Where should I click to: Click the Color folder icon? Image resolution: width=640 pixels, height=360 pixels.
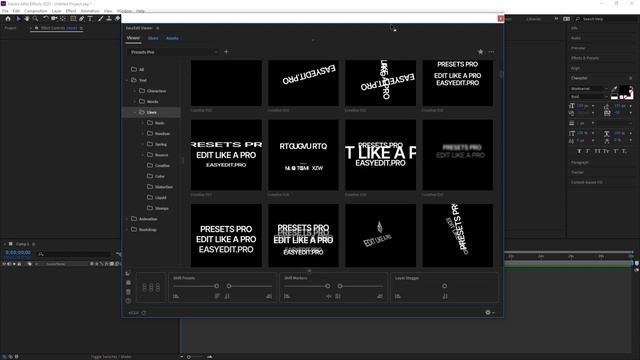coord(150,176)
